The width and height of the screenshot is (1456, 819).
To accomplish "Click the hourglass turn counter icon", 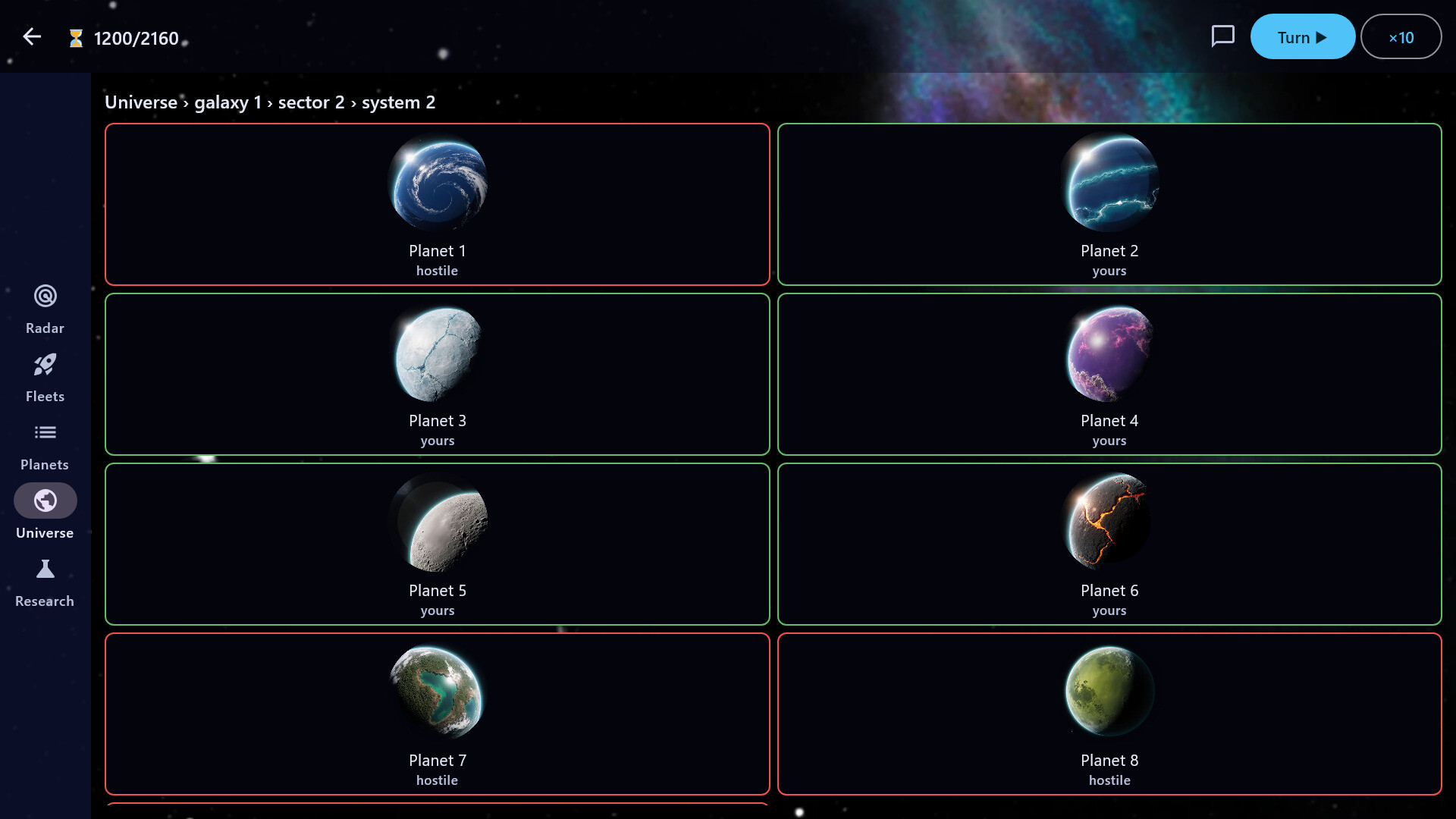I will coord(76,38).
